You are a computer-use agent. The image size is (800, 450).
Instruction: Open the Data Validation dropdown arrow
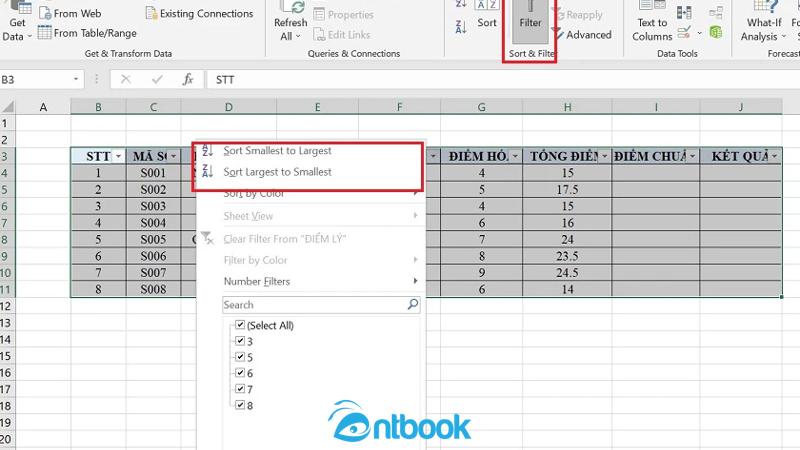point(699,33)
